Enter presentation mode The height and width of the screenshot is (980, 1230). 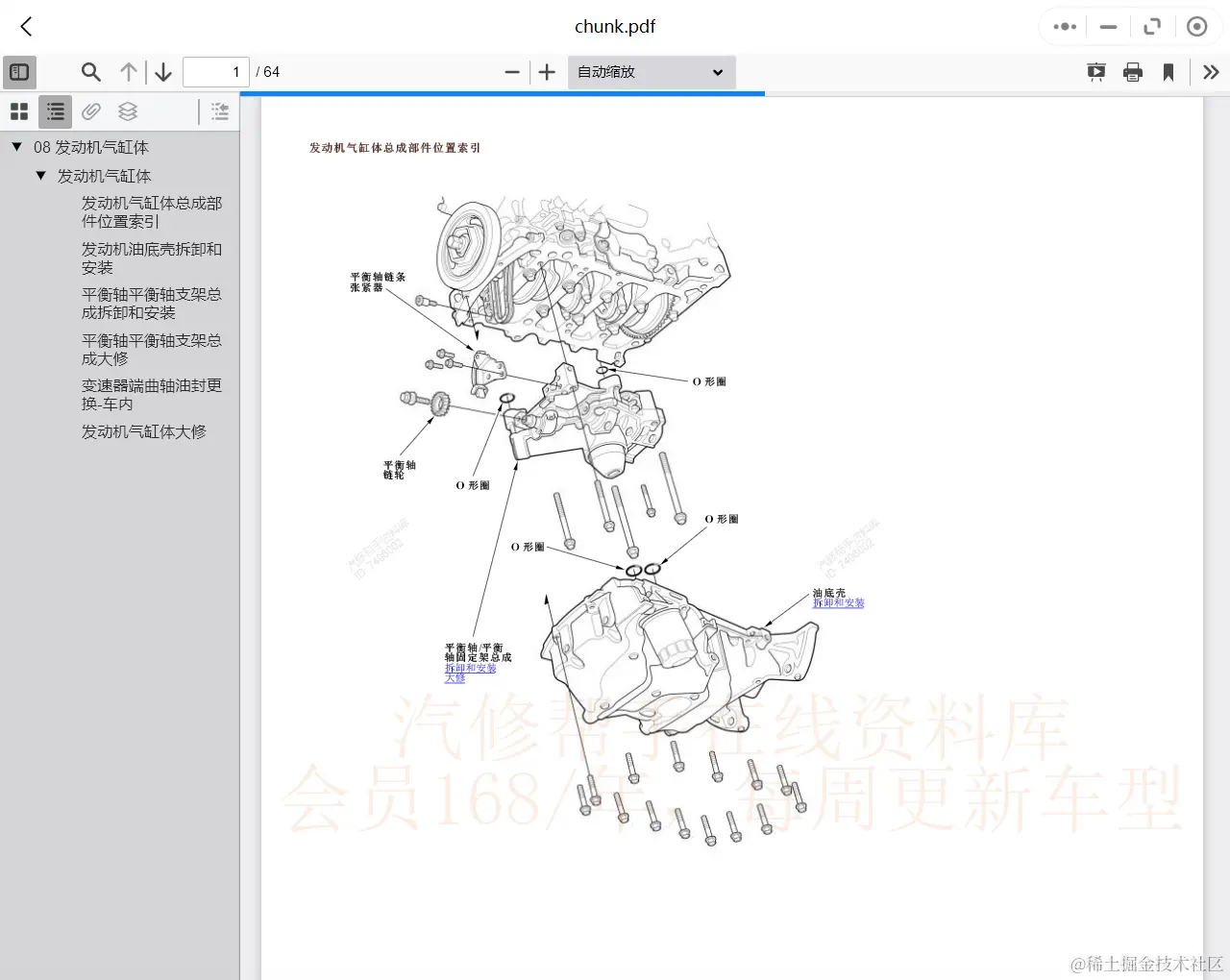point(1095,71)
